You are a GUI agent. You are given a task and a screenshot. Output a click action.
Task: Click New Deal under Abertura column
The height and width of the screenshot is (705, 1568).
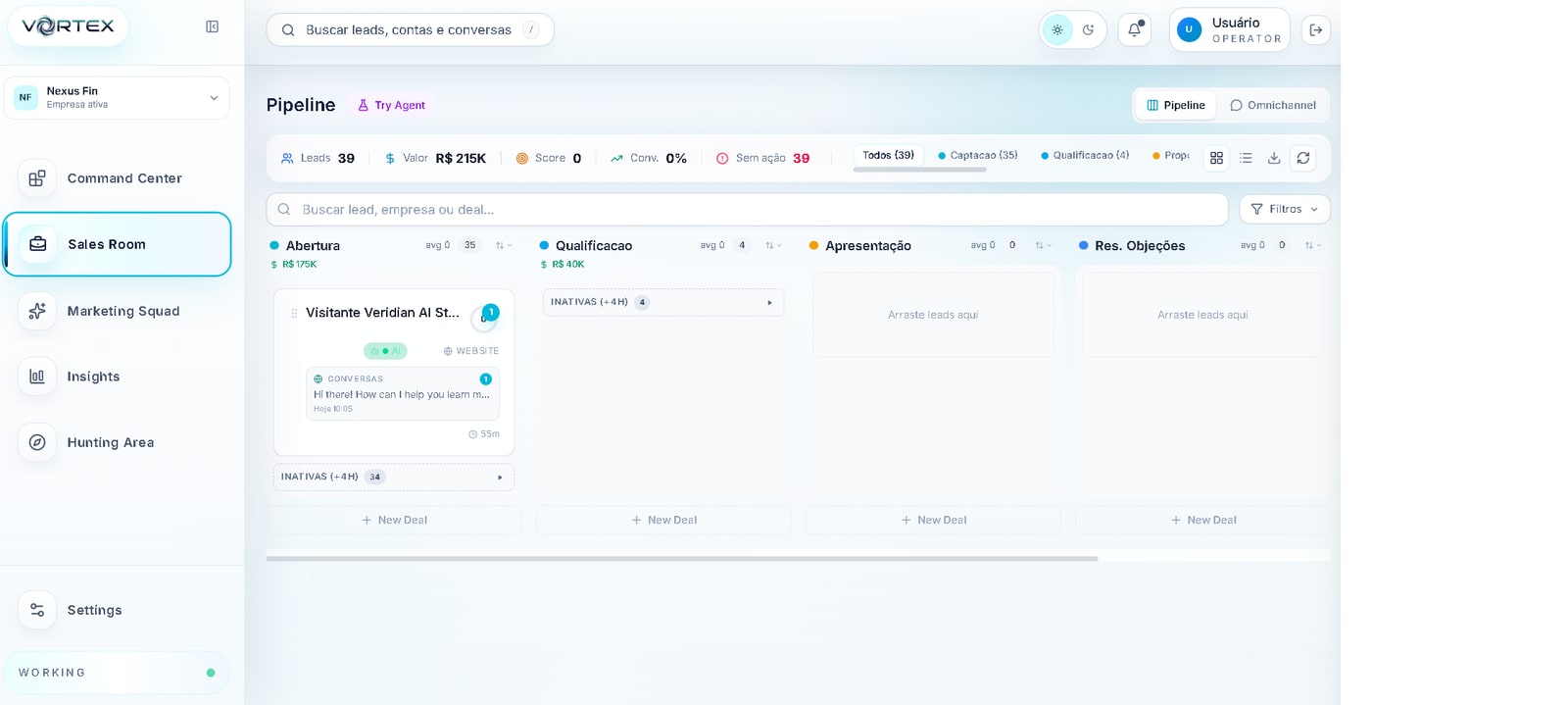394,520
